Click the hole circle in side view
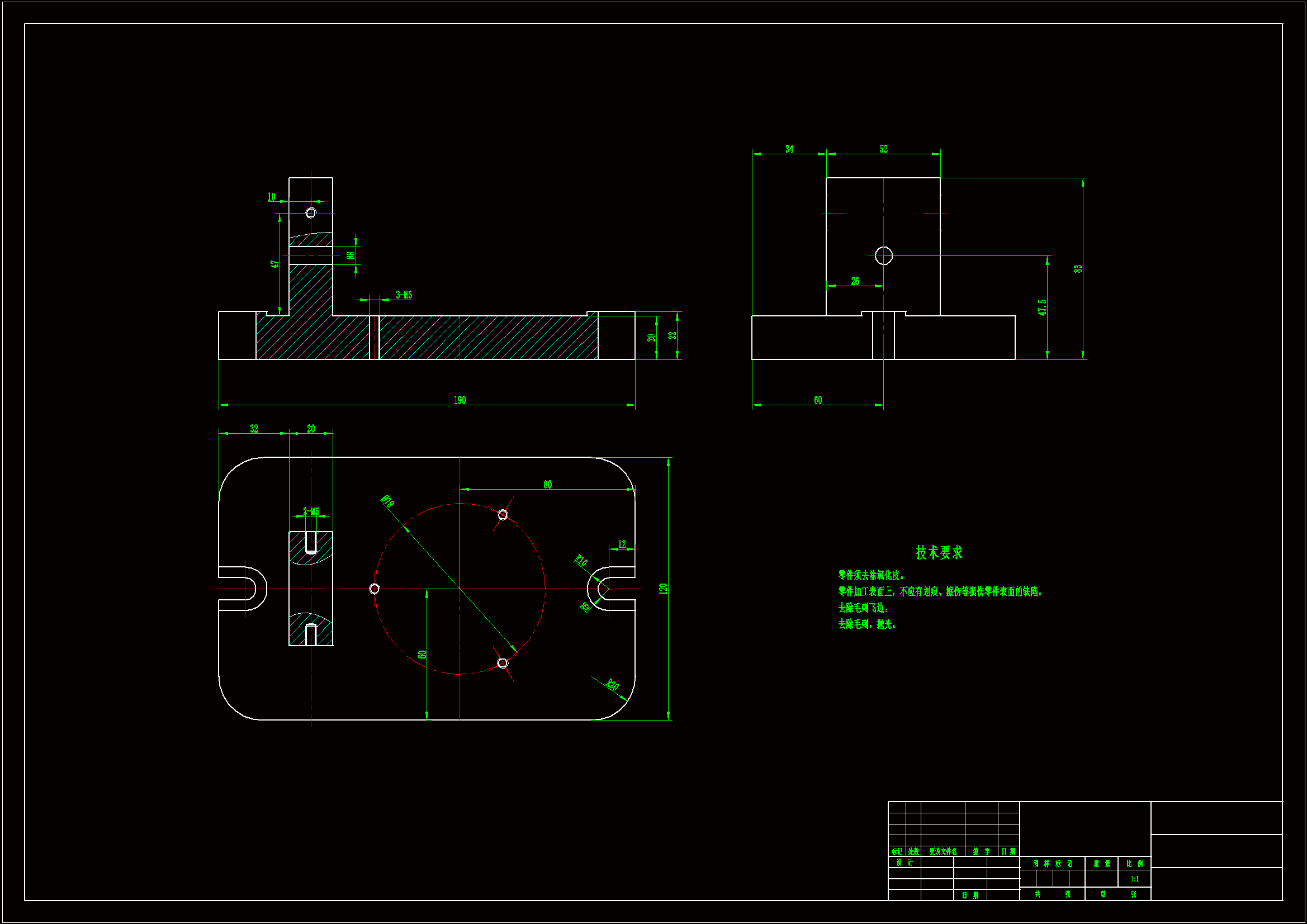The width and height of the screenshot is (1307, 924). coord(883,255)
